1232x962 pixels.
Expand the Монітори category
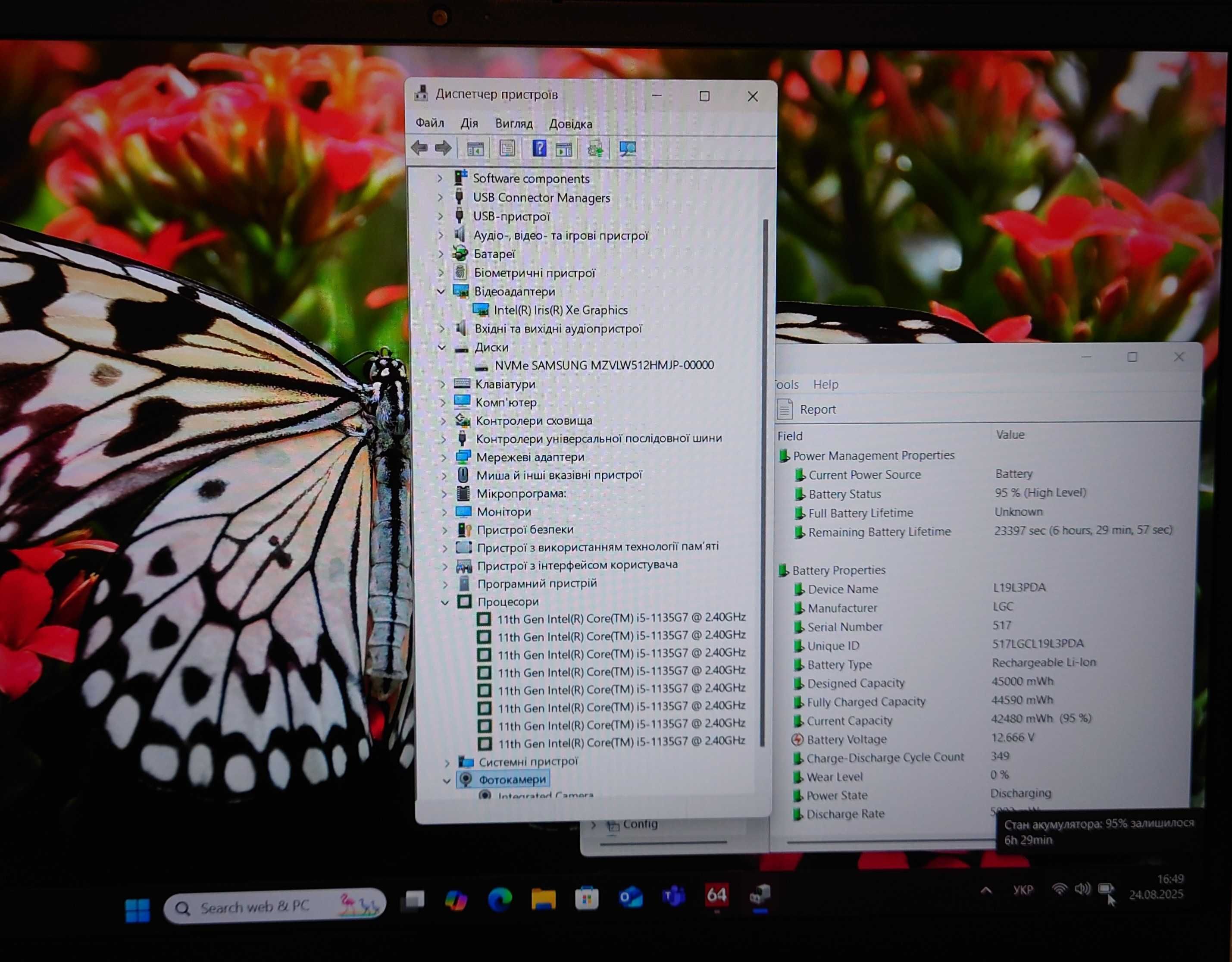coord(444,512)
